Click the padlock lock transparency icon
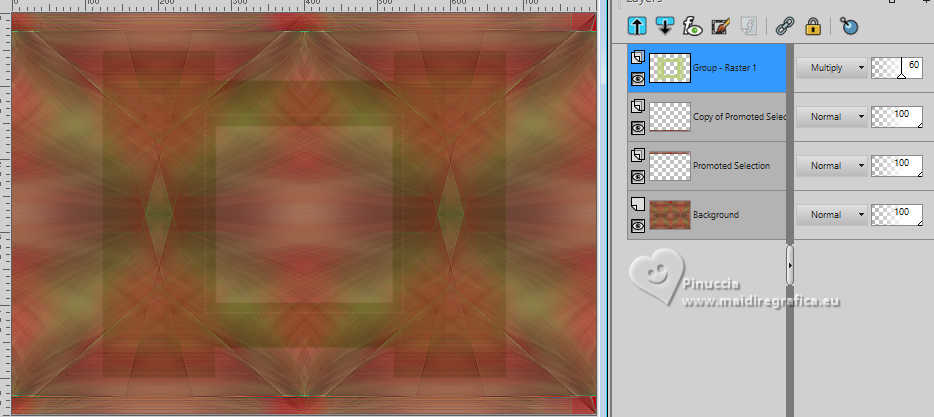The height and width of the screenshot is (417, 934). pos(812,26)
